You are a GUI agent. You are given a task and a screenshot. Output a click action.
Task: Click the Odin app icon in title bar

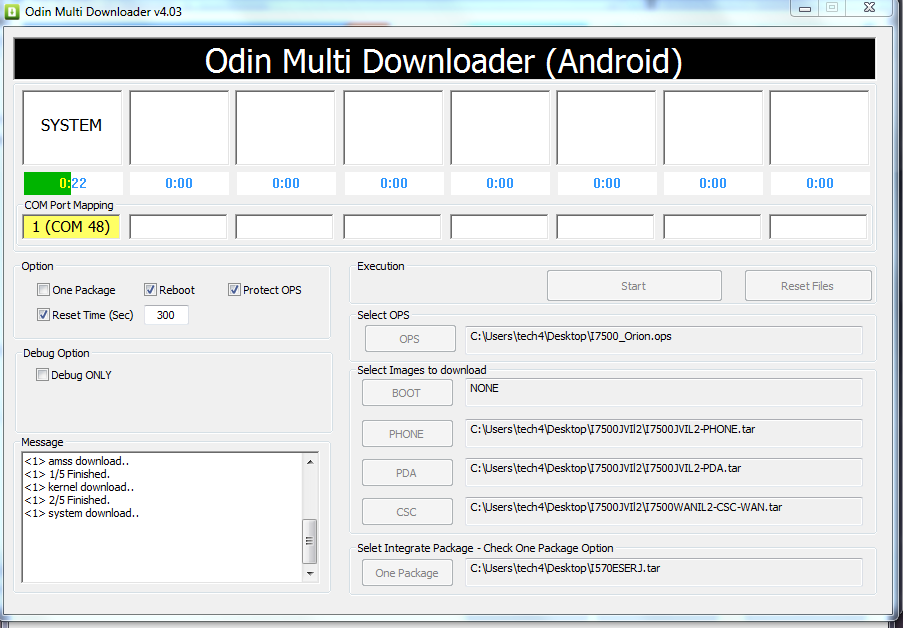(12, 12)
